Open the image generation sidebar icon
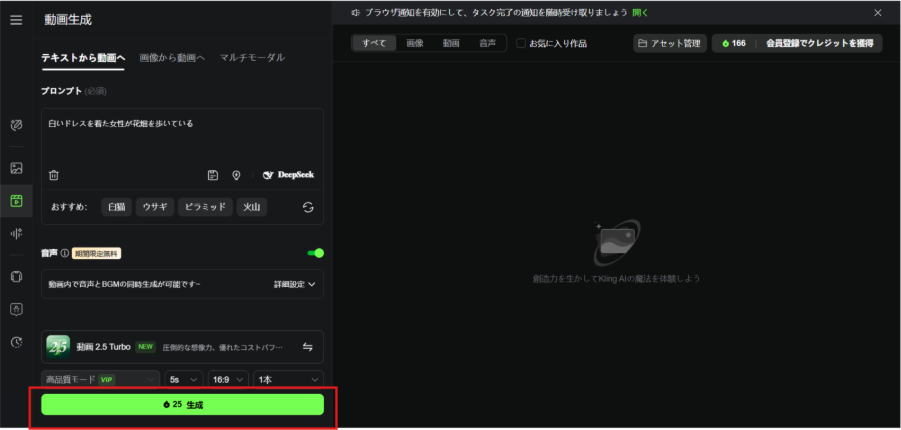901x430 pixels. click(x=16, y=168)
